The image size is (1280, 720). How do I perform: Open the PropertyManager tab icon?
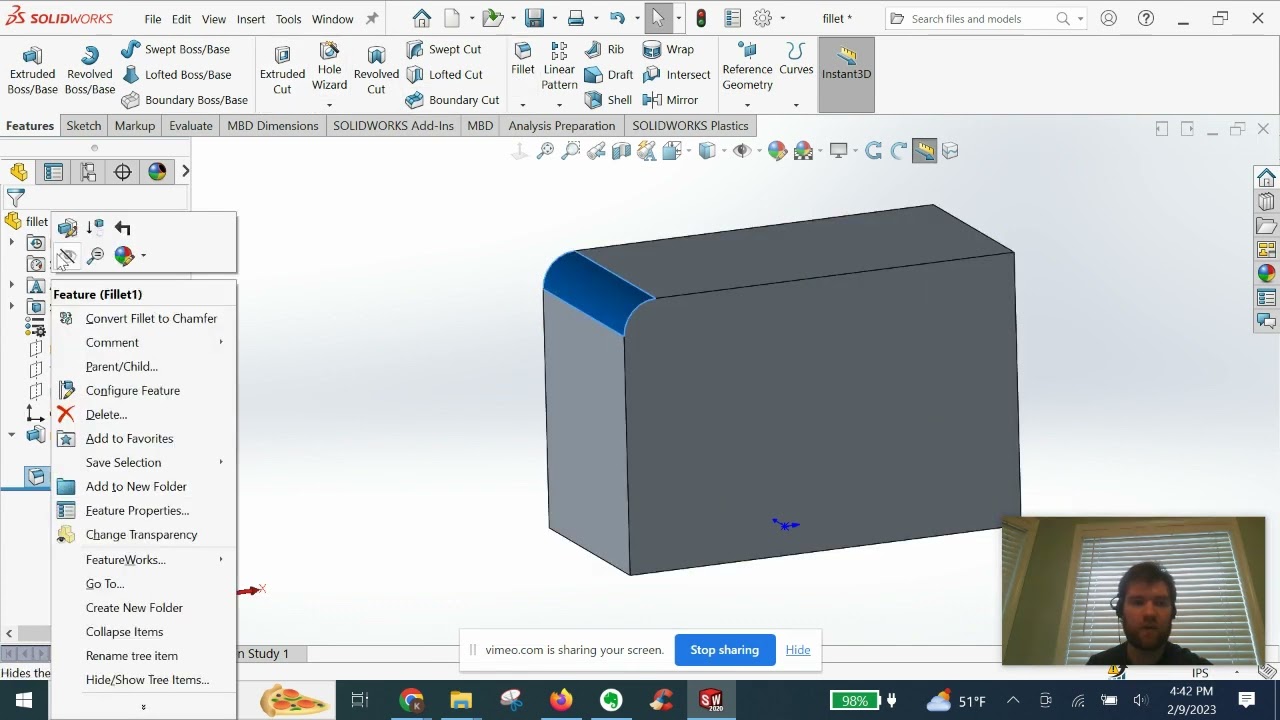(x=53, y=172)
